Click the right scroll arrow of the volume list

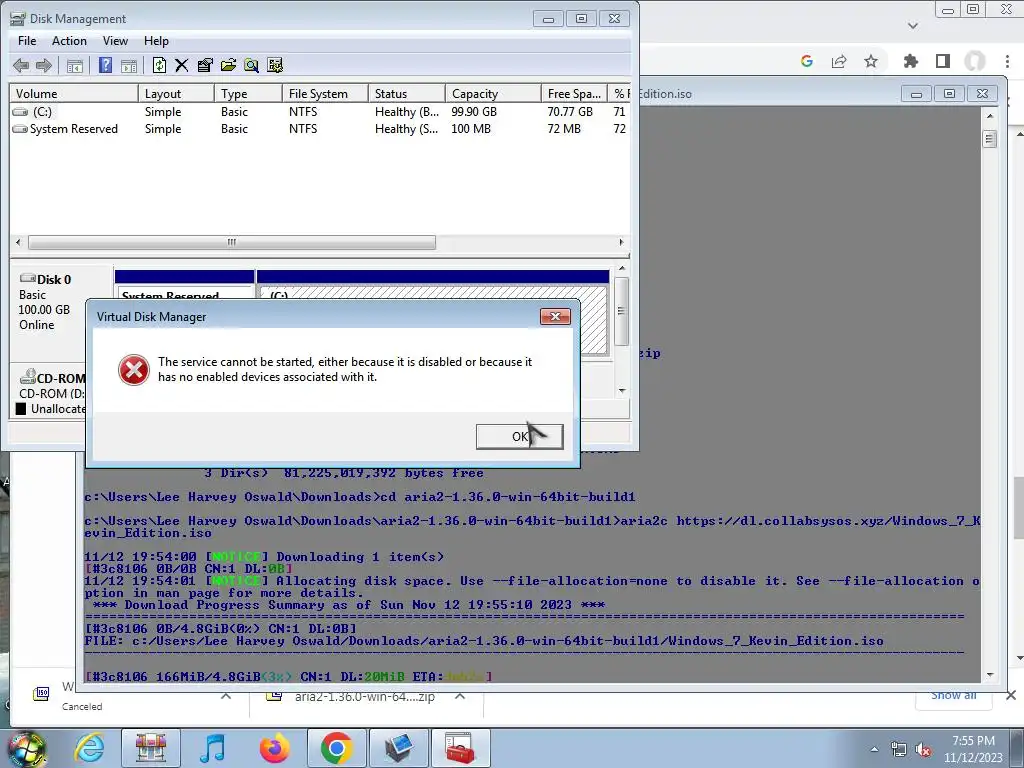(621, 242)
